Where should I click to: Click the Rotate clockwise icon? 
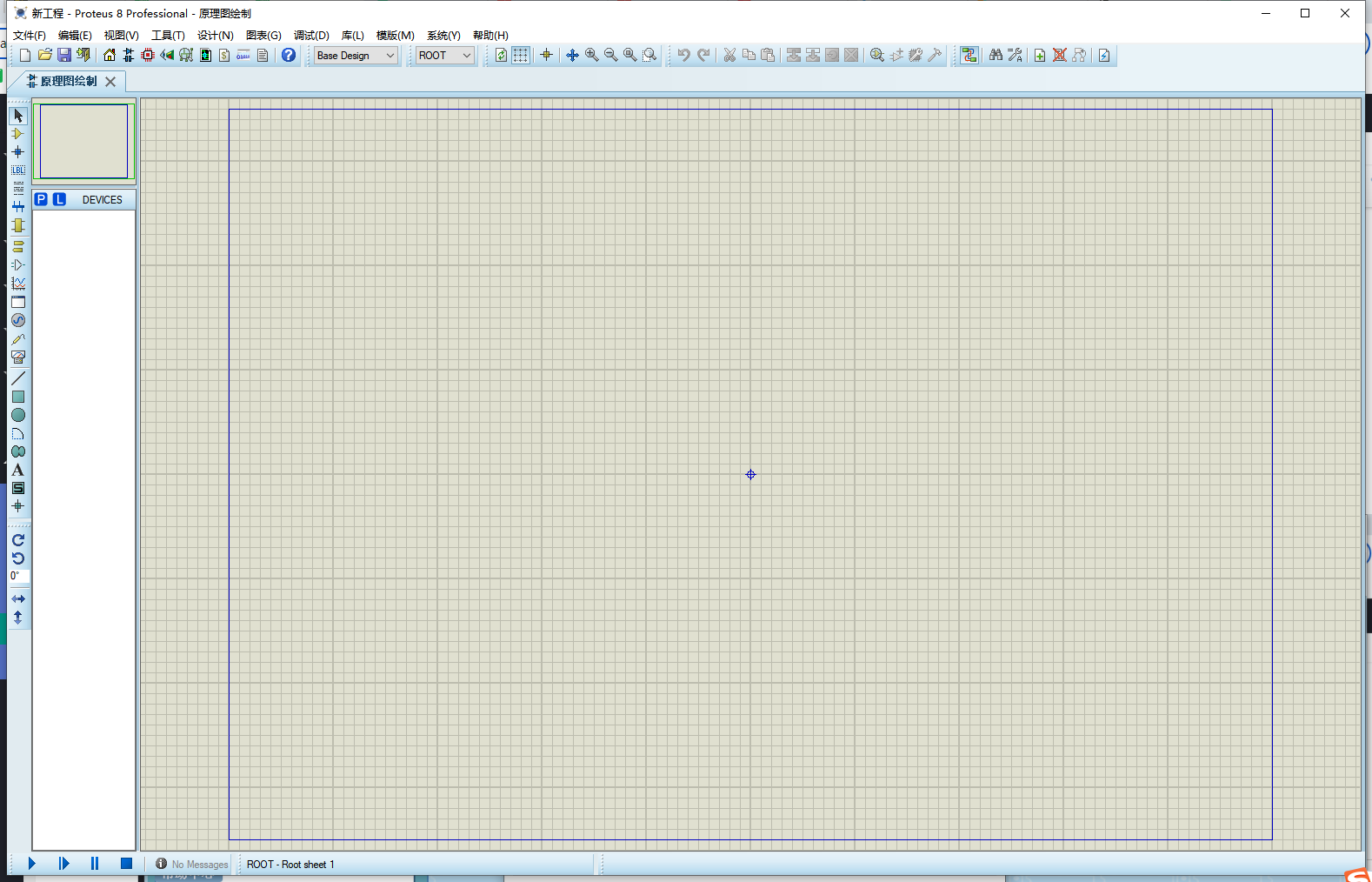(x=17, y=540)
